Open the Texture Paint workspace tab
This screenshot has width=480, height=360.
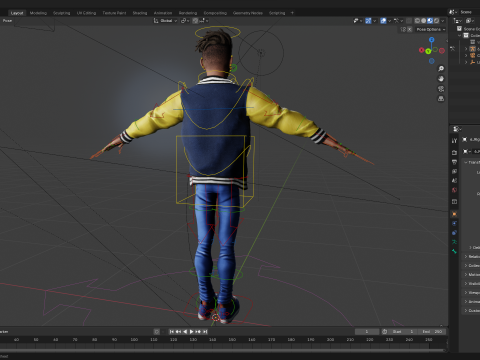(x=114, y=13)
